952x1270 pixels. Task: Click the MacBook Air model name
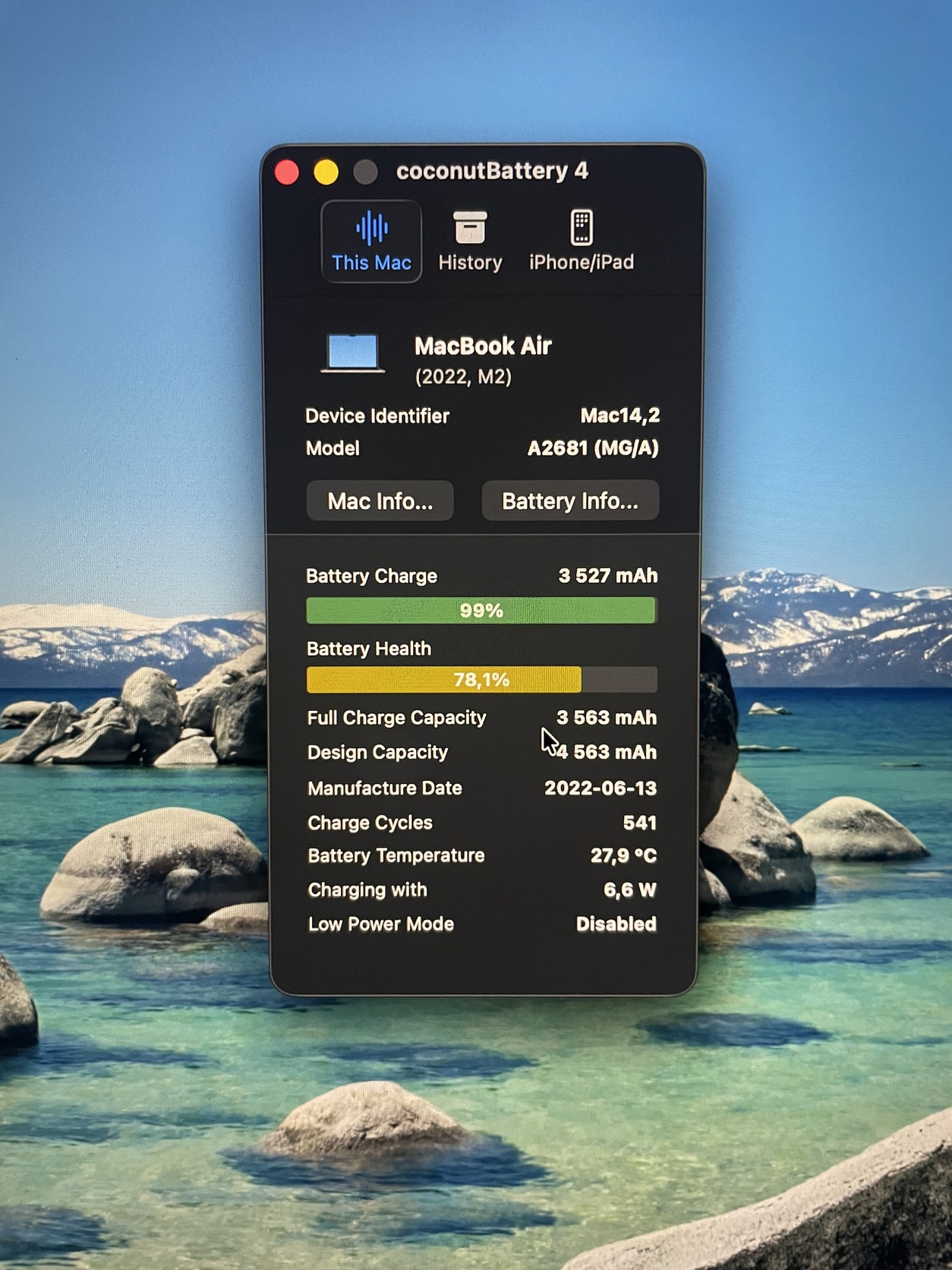483,346
